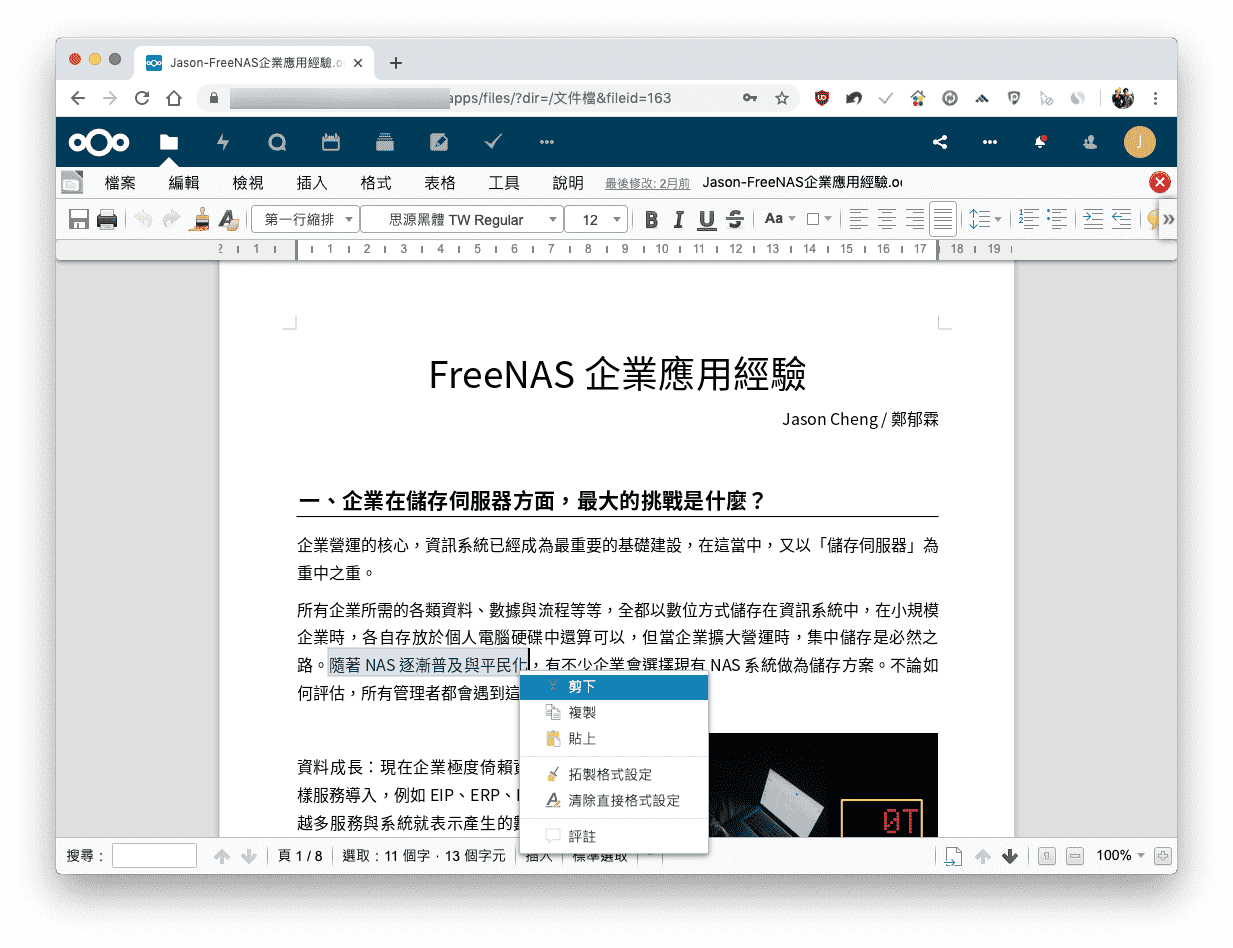Open the font name dropdown
1233x948 pixels.
462,219
